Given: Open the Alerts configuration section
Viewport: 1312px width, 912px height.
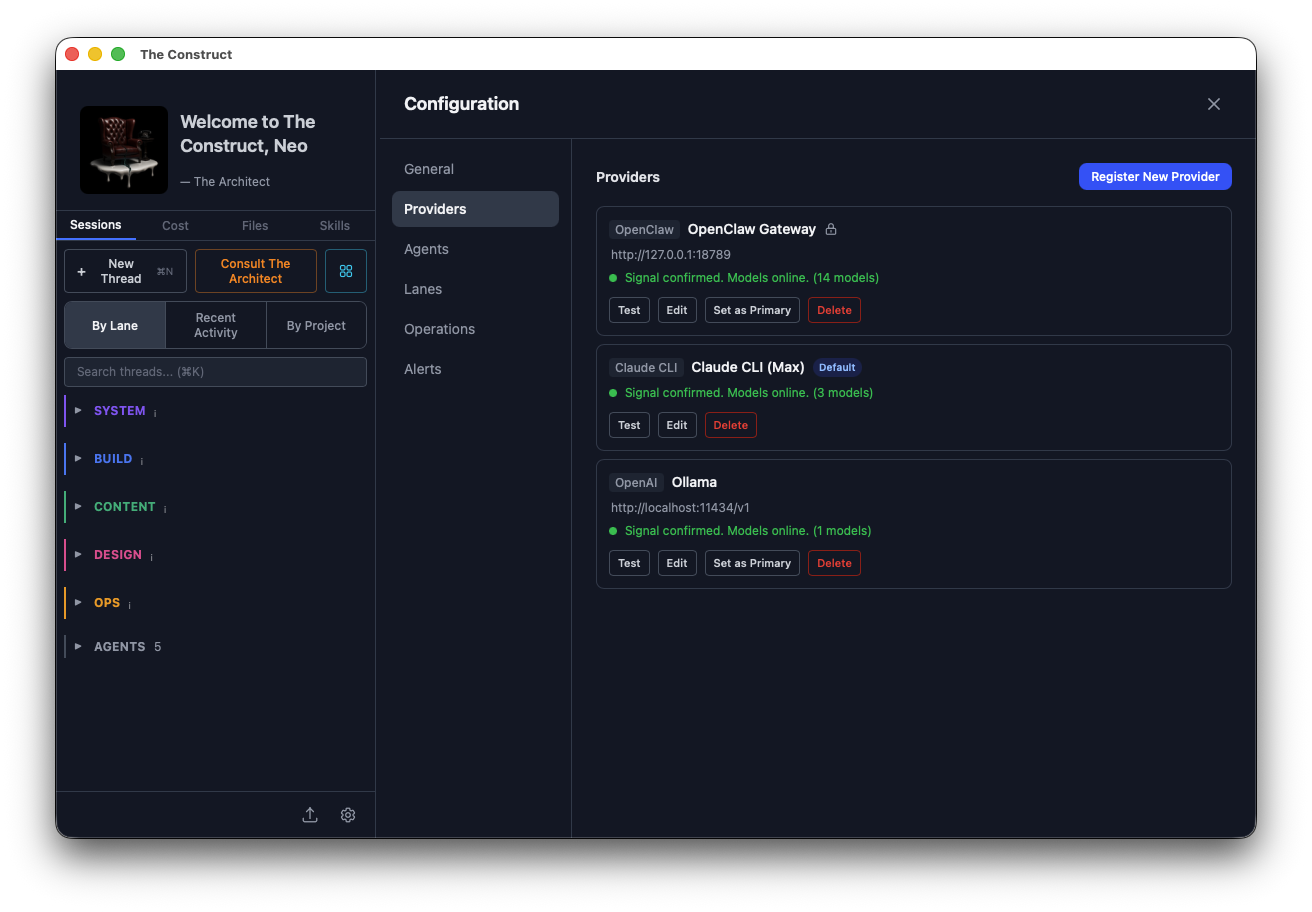Looking at the screenshot, I should (x=475, y=369).
